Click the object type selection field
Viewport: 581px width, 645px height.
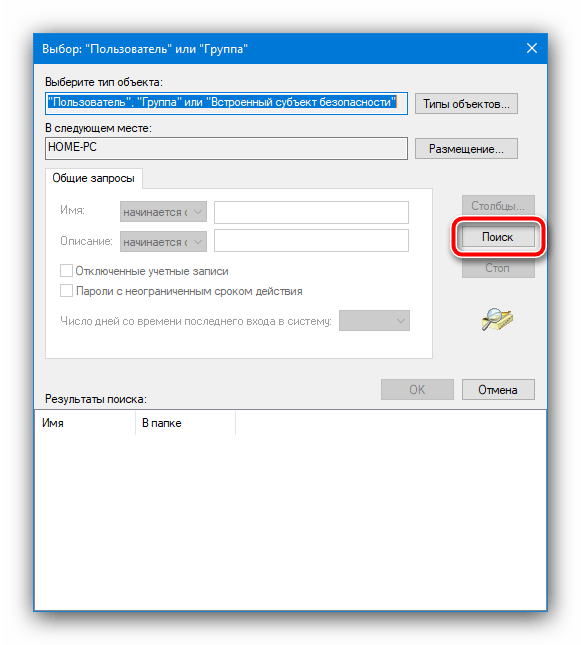[x=226, y=103]
